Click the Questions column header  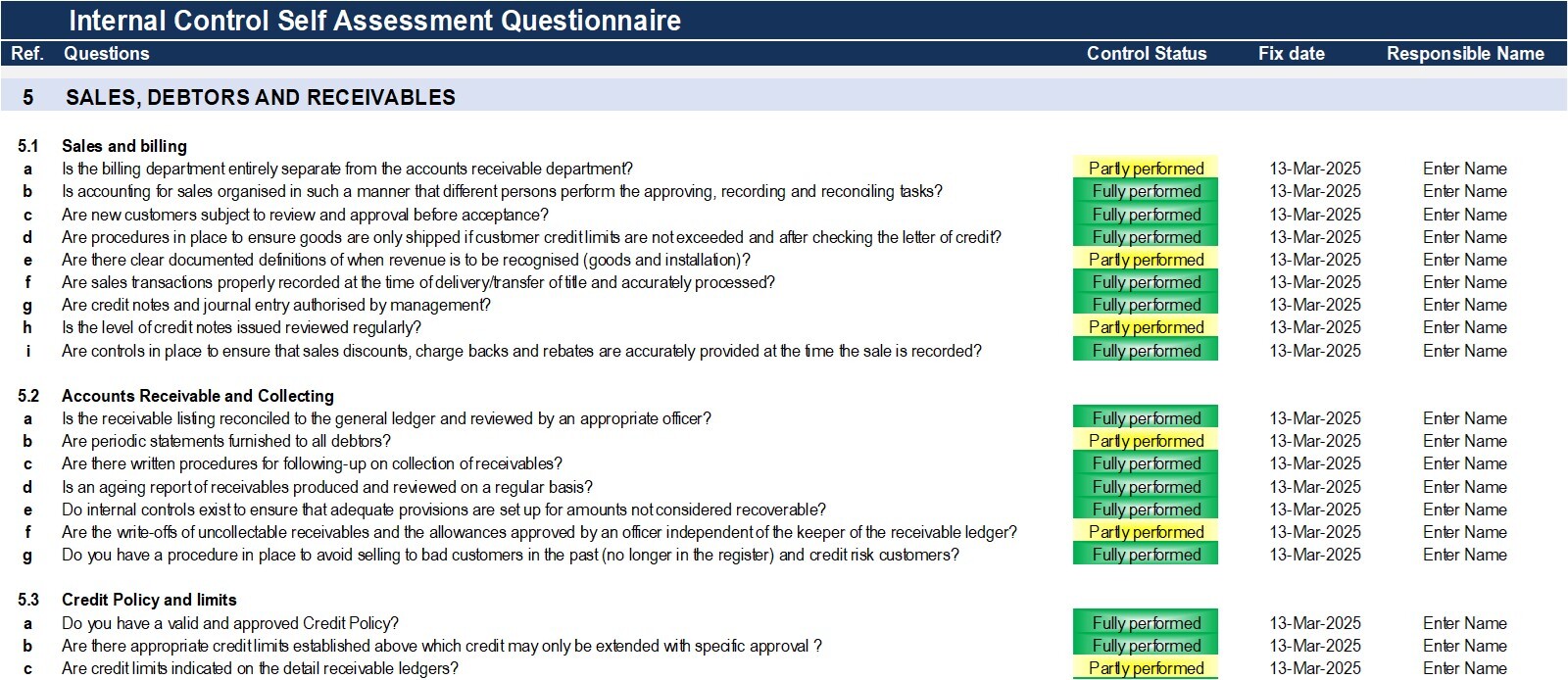[x=107, y=54]
